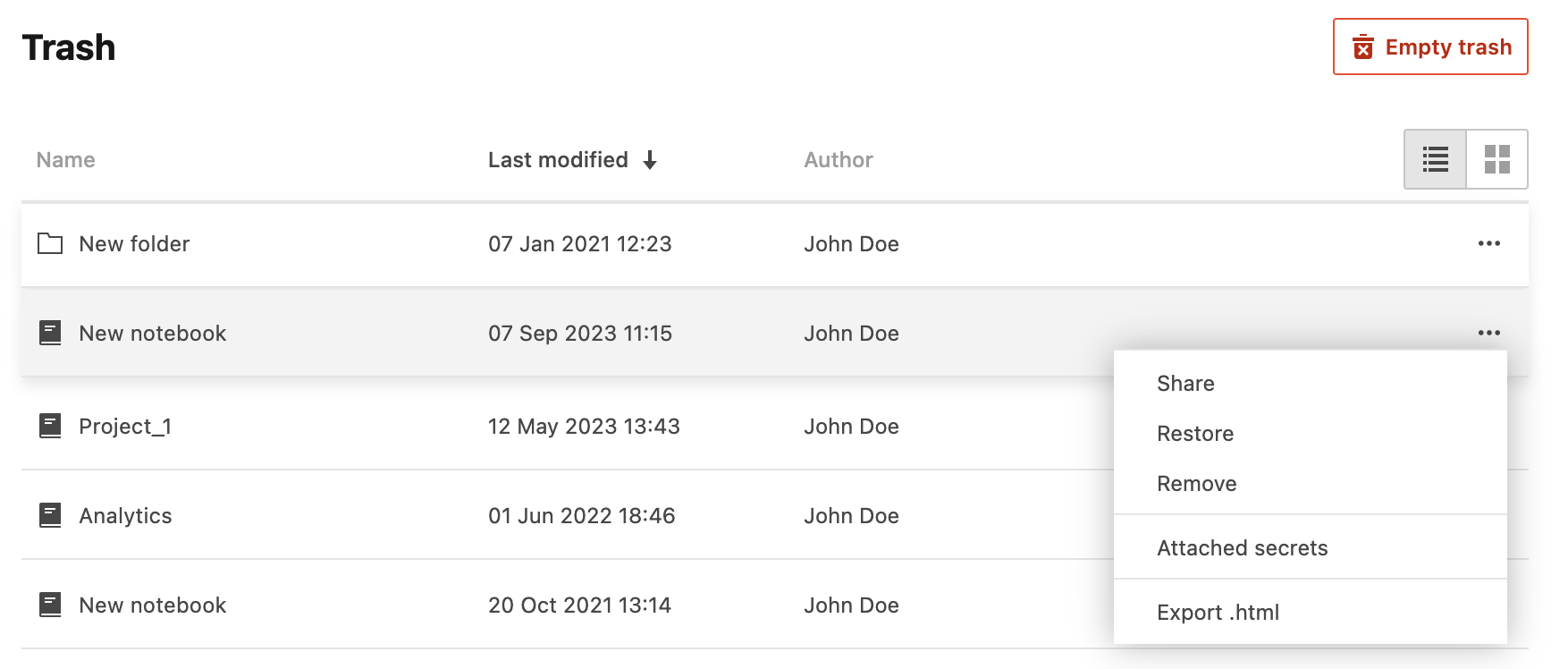Switch to grid view

tap(1496, 159)
